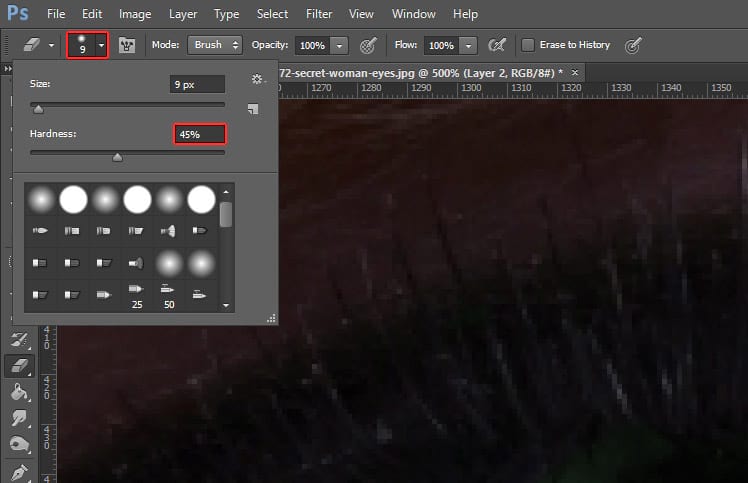748x483 pixels.
Task: Pick the wide fan bristle brush preset
Action: click(168, 231)
